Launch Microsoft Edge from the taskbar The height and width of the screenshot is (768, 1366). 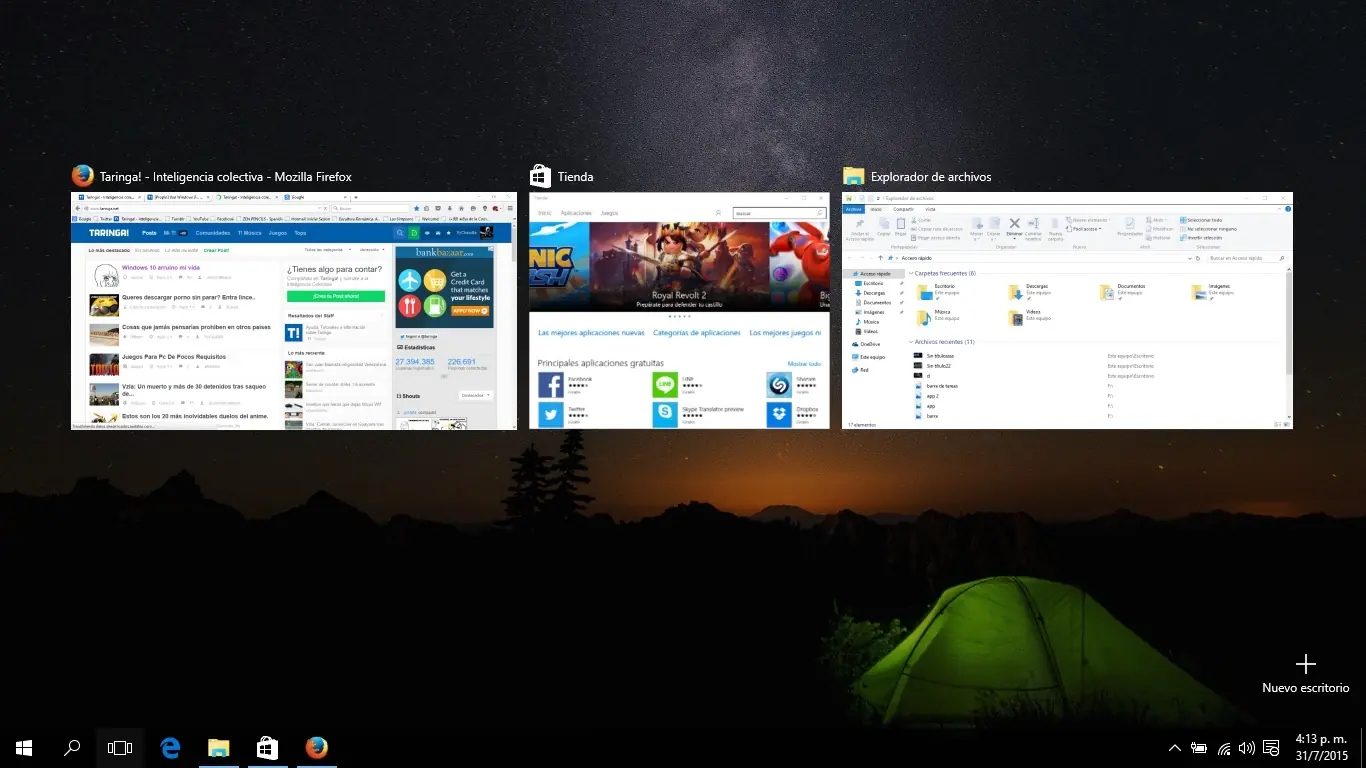click(170, 747)
